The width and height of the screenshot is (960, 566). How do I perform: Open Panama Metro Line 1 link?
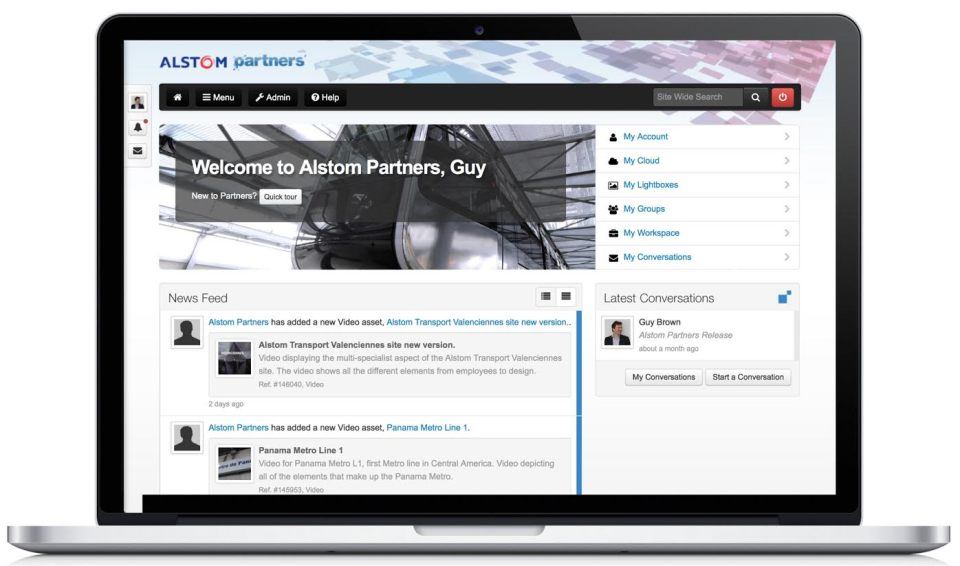427,428
